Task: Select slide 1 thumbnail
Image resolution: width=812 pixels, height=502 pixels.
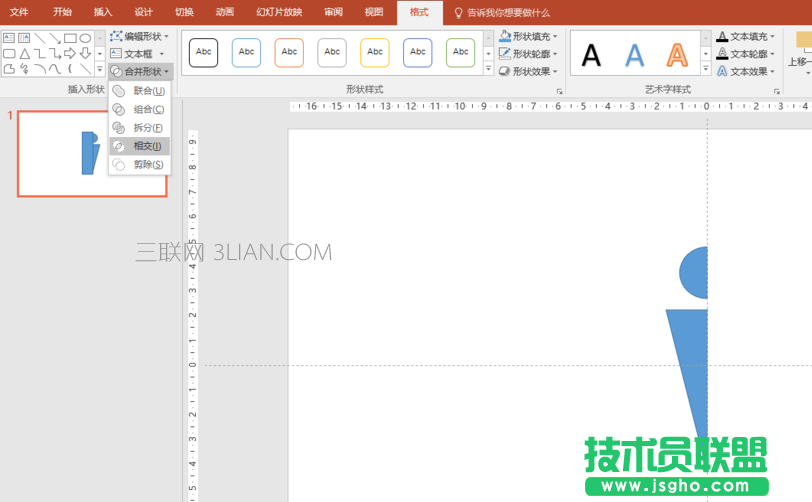Action: (x=92, y=153)
